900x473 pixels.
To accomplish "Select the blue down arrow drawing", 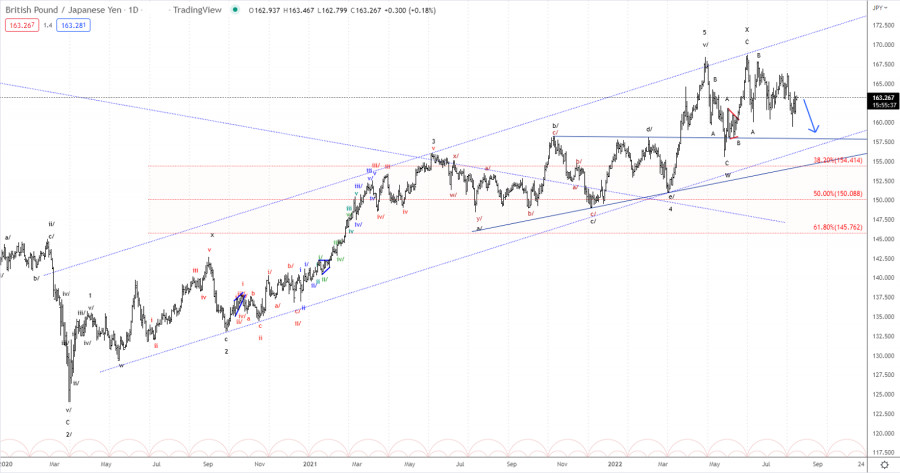I will point(810,115).
